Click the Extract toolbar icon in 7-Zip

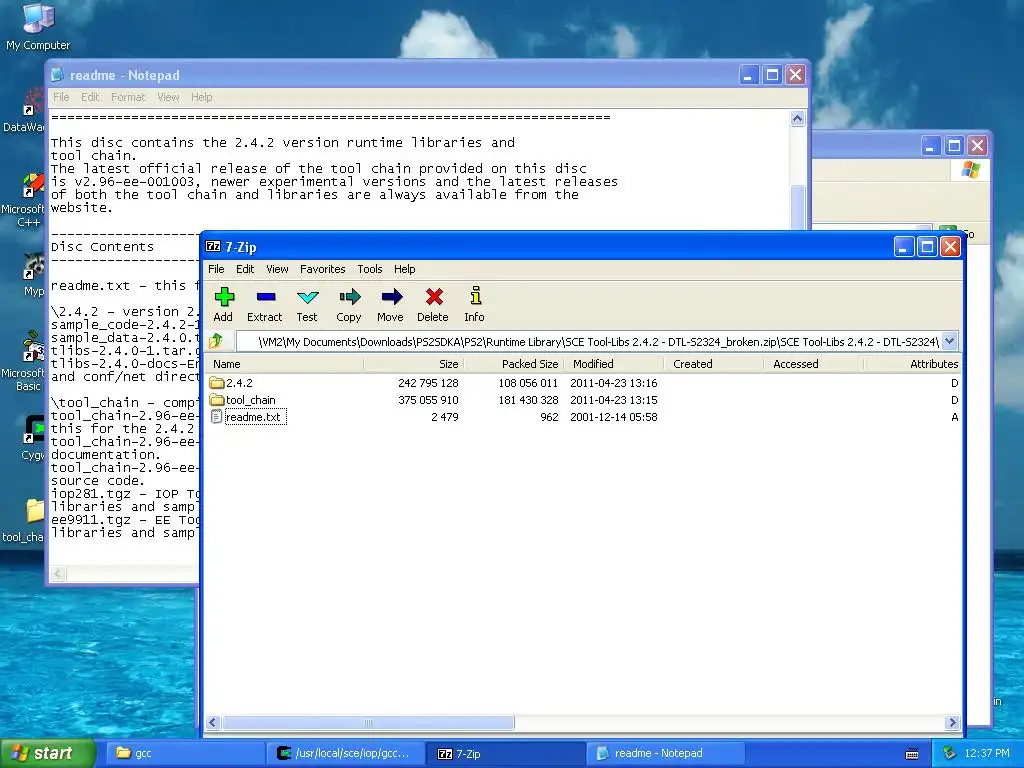click(264, 304)
